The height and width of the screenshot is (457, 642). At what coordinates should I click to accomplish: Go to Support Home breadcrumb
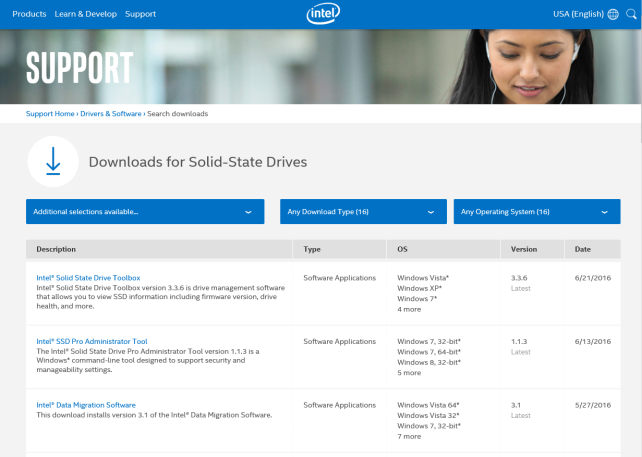tap(50, 114)
